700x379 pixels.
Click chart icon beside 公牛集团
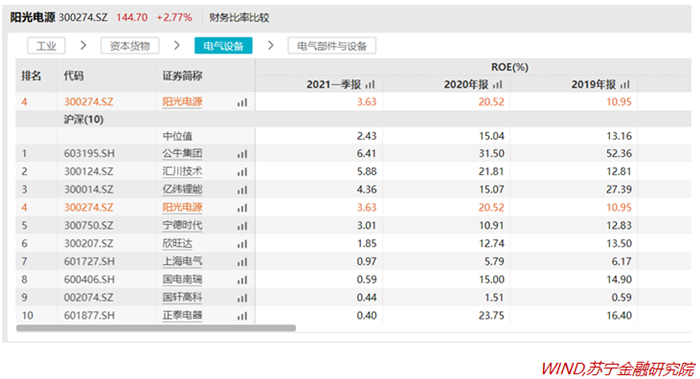242,154
